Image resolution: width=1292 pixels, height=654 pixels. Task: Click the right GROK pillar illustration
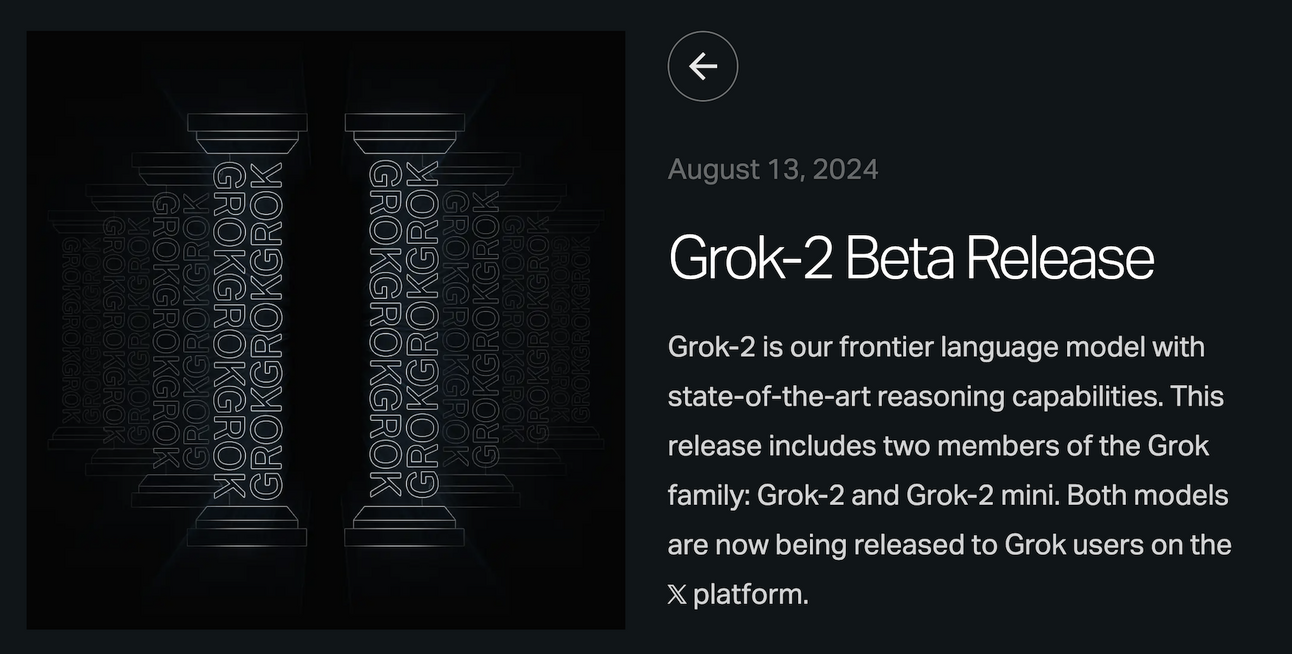coord(407,330)
